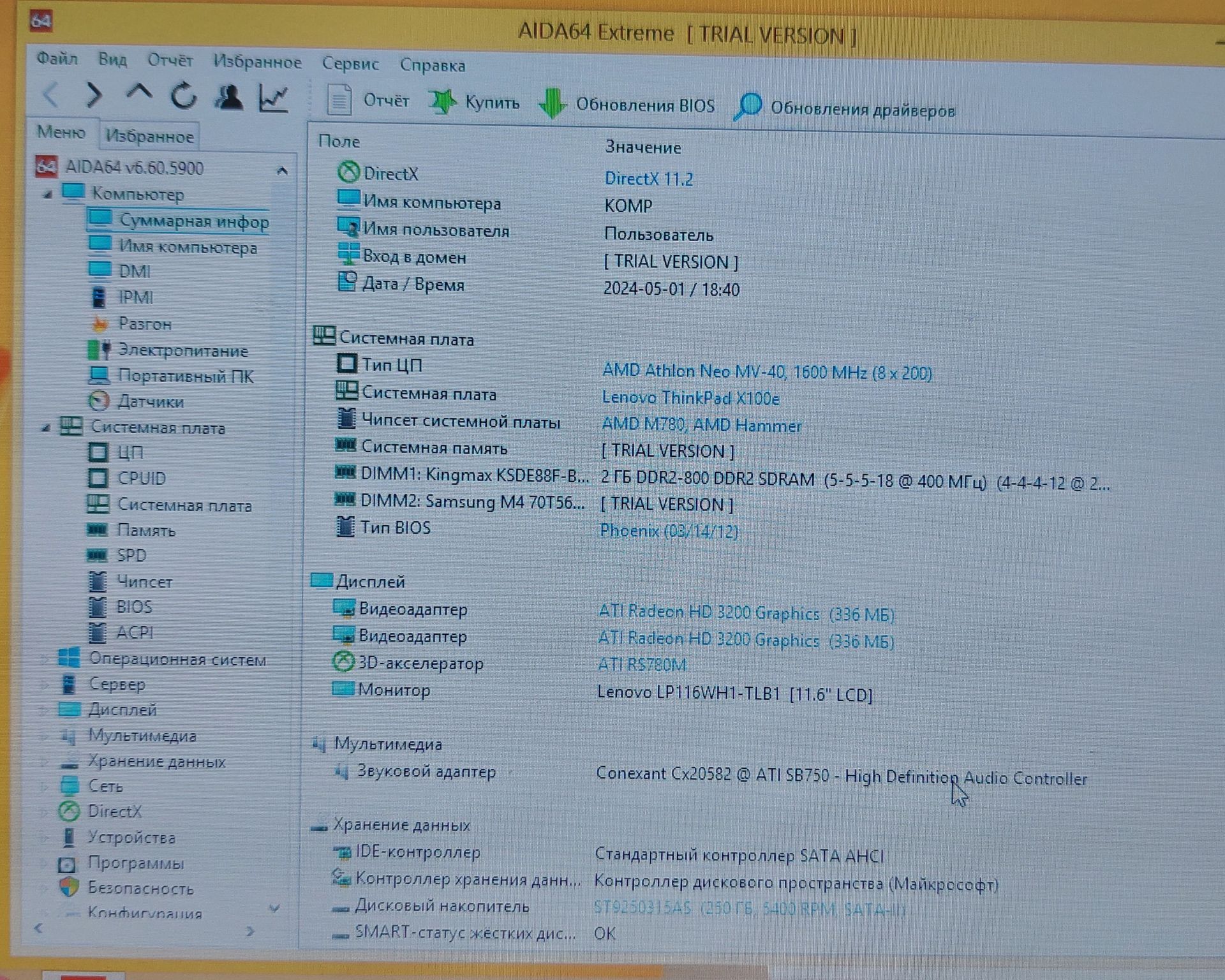Viewport: 1225px width, 980px height.
Task: Click the DirectX icon in the field list
Action: point(348,172)
